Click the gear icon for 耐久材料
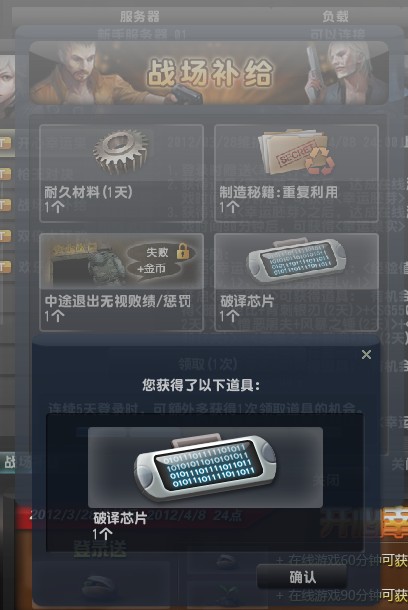The width and height of the screenshot is (408, 610). (121, 151)
